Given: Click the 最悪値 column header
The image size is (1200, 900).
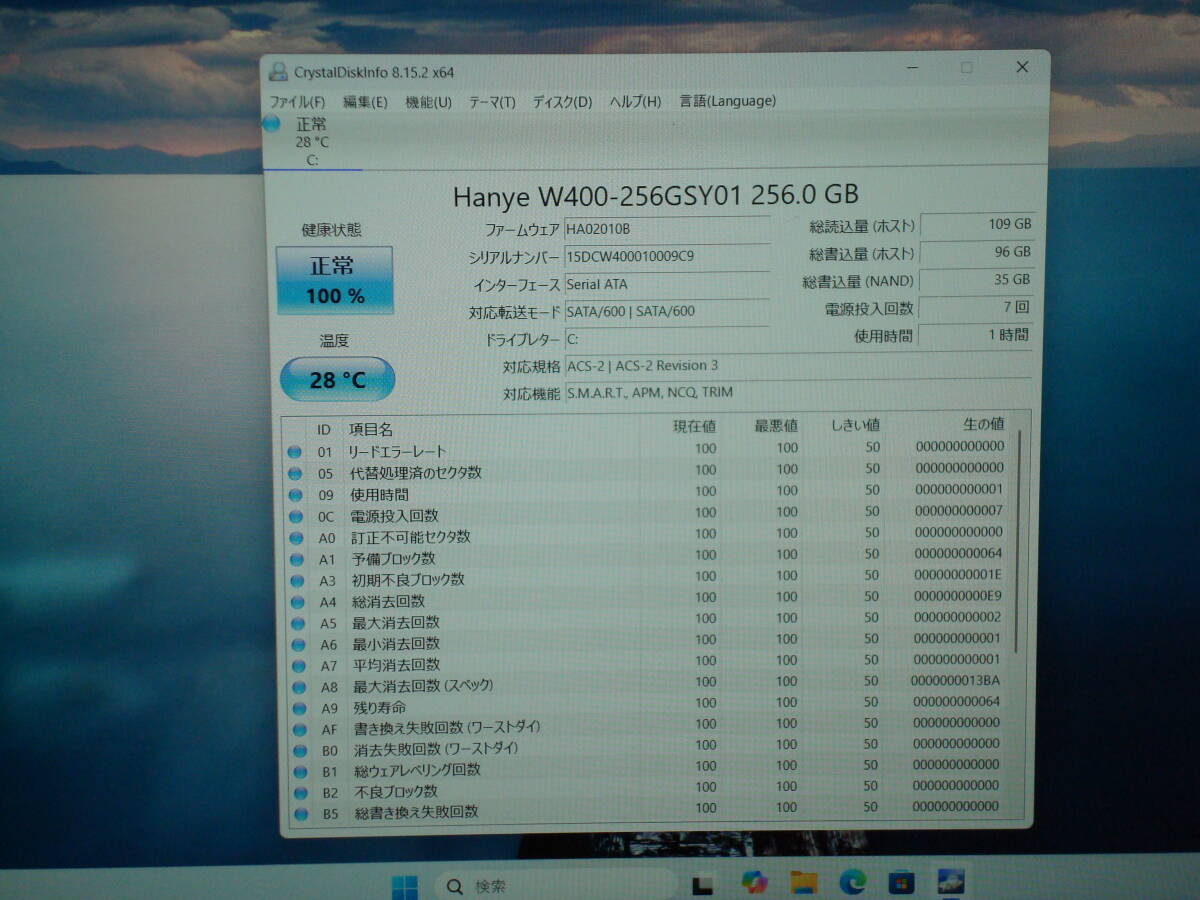Looking at the screenshot, I should (x=776, y=427).
